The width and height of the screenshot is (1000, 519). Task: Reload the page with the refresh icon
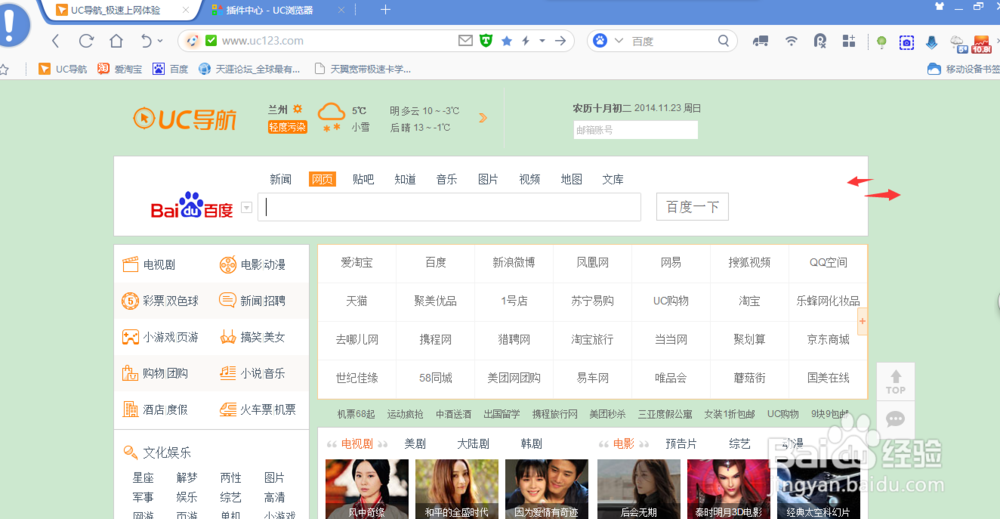coord(86,41)
